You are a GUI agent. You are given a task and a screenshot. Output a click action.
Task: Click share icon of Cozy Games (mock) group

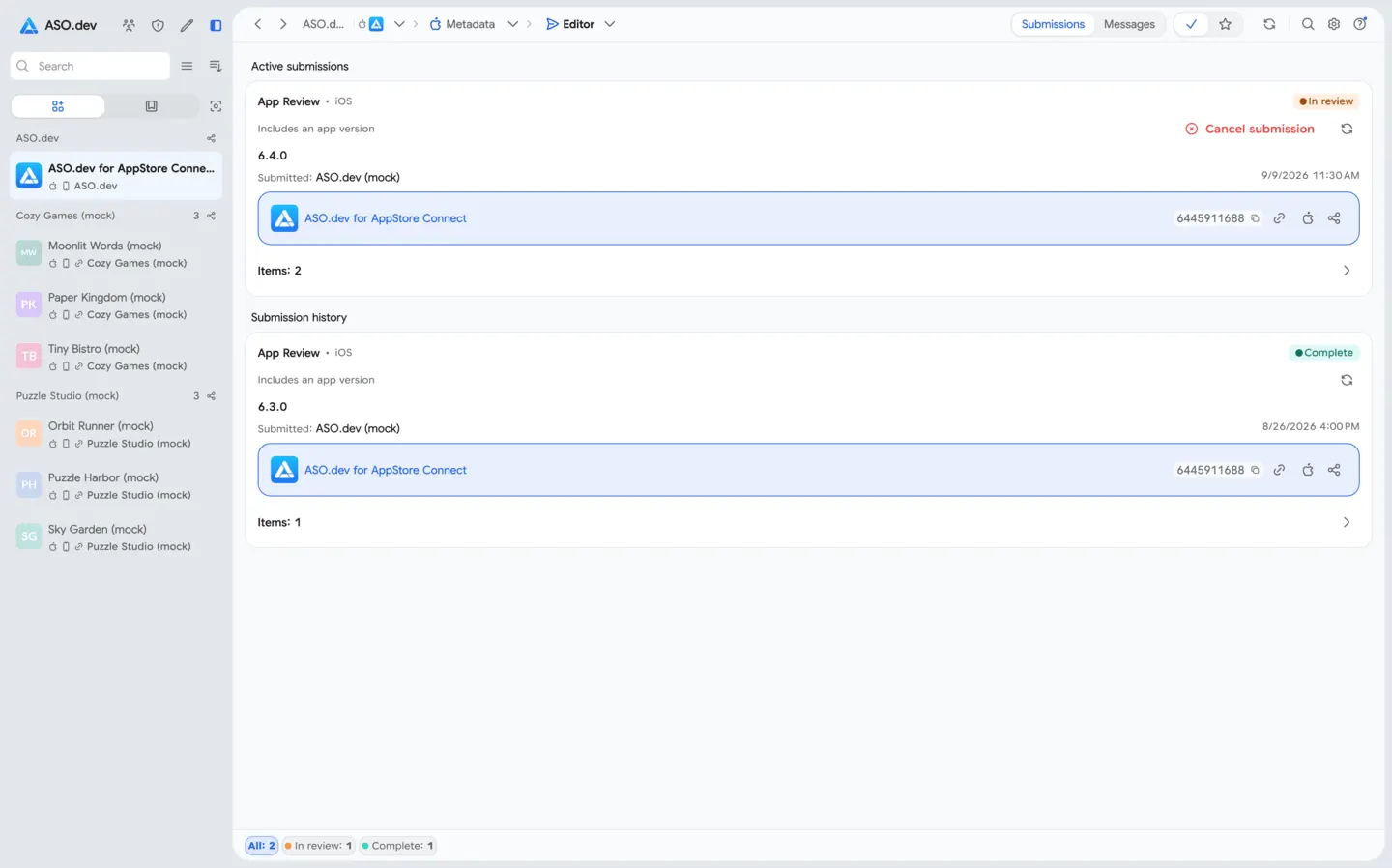pos(211,216)
